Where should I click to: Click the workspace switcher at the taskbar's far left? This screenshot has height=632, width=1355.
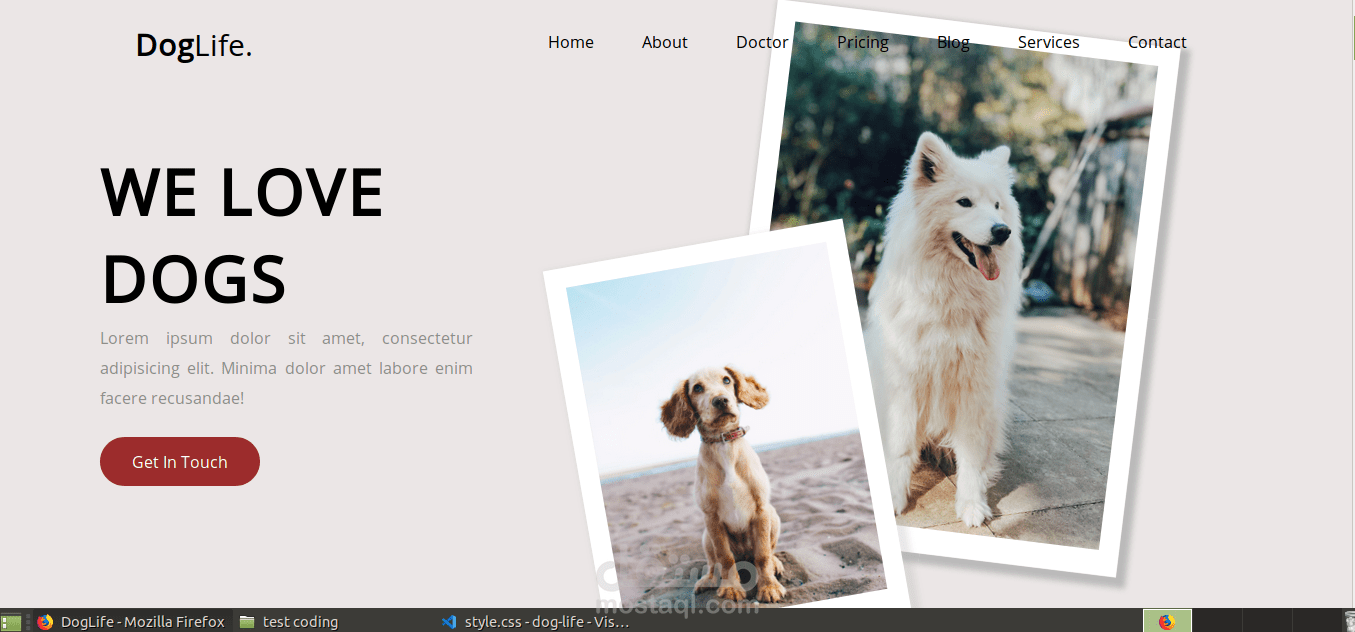(x=11, y=621)
